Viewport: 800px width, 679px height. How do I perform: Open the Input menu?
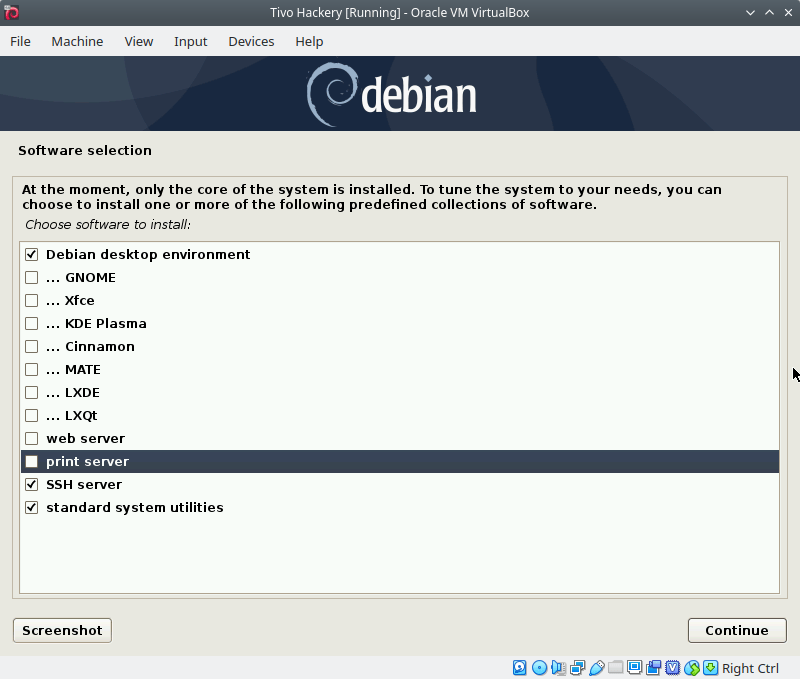[190, 41]
